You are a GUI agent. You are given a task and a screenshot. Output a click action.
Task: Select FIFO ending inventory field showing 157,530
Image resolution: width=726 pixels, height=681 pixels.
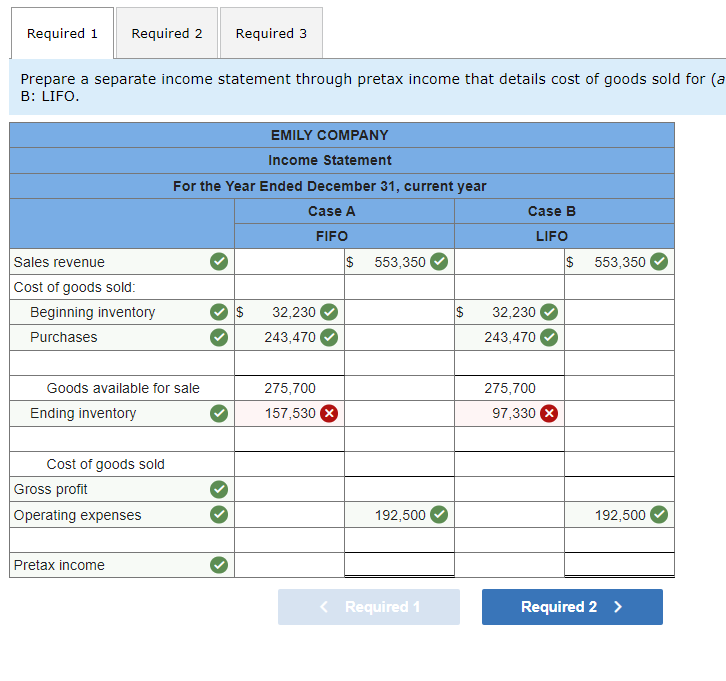(289, 413)
